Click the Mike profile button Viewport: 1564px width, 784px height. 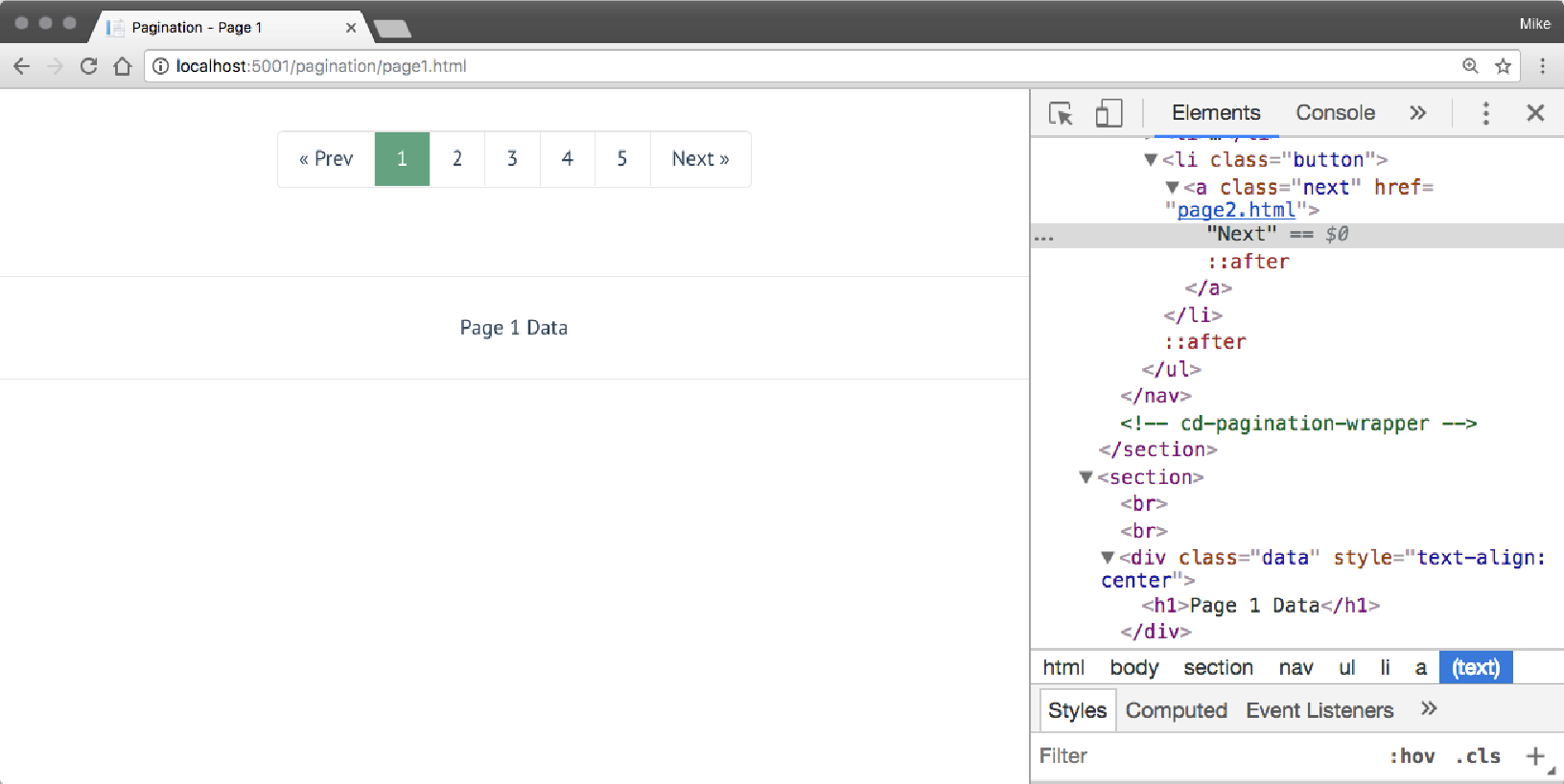[1534, 24]
